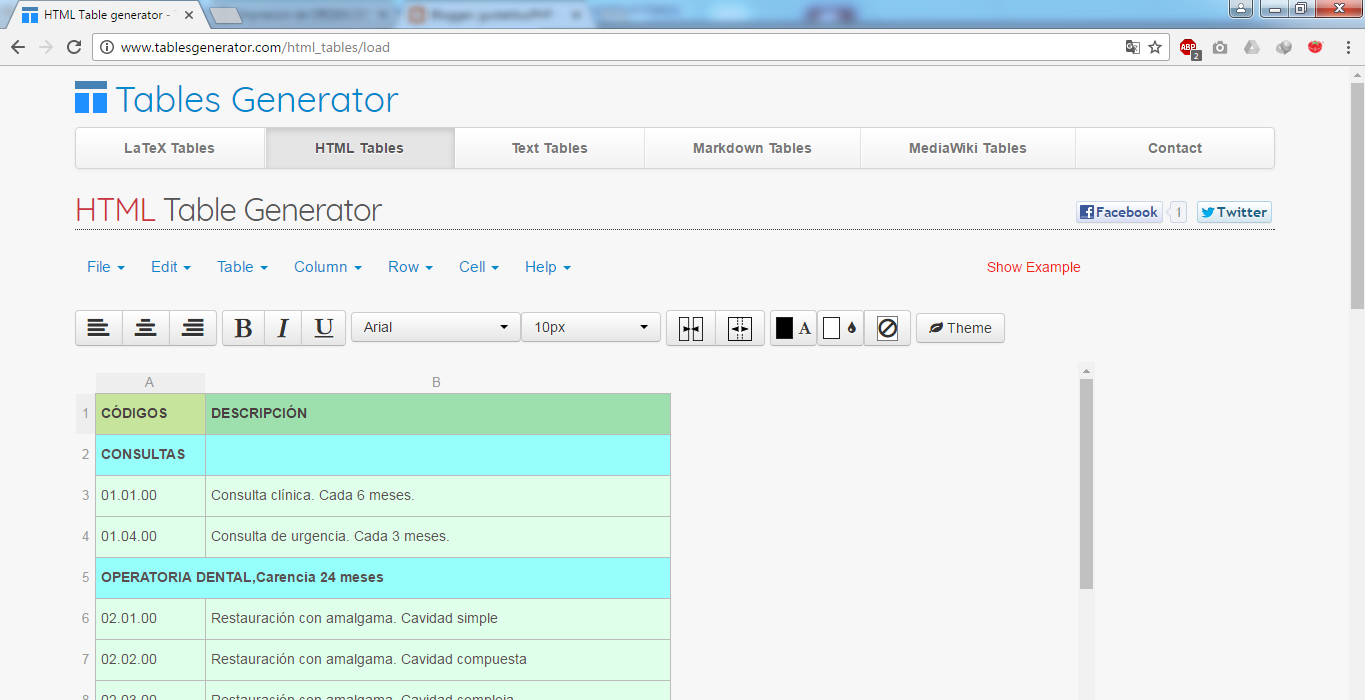The height and width of the screenshot is (700, 1365).
Task: Click the AdBlock Plus extension icon
Action: pyautogui.click(x=1189, y=47)
